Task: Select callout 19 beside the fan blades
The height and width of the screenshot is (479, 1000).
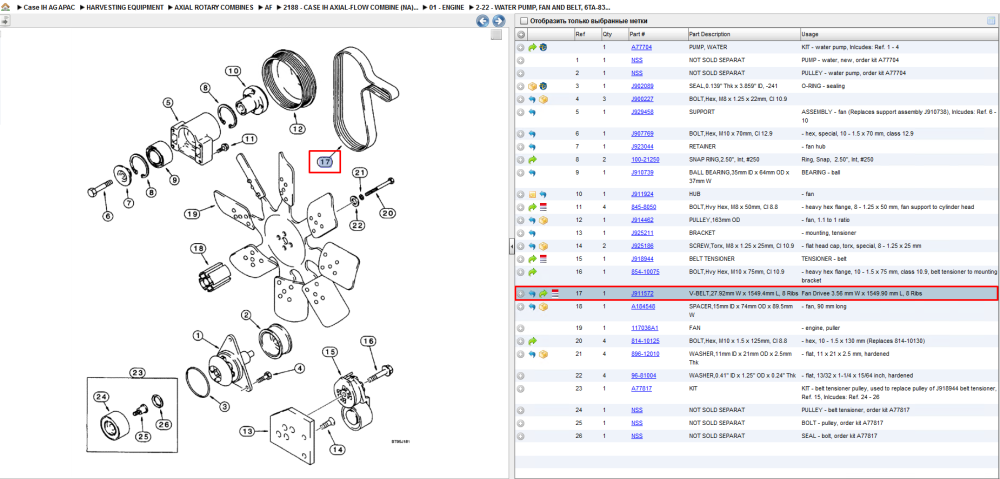Action: (x=194, y=213)
